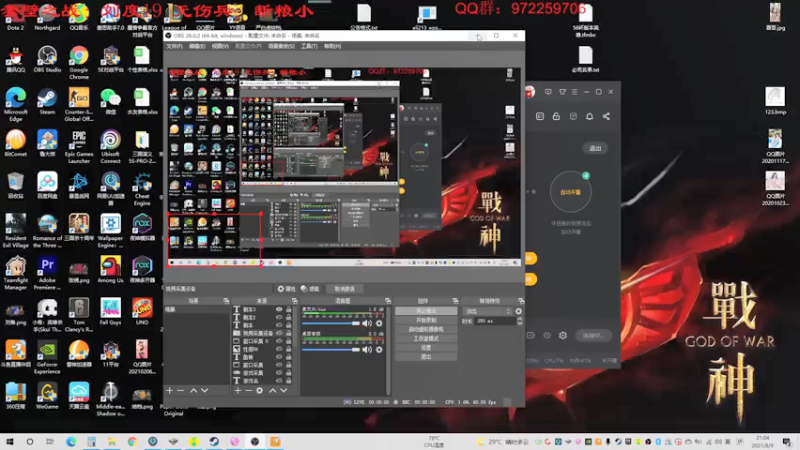Click the 麦克风/Aux volume slider
800x450 pixels.
[x=331, y=323]
